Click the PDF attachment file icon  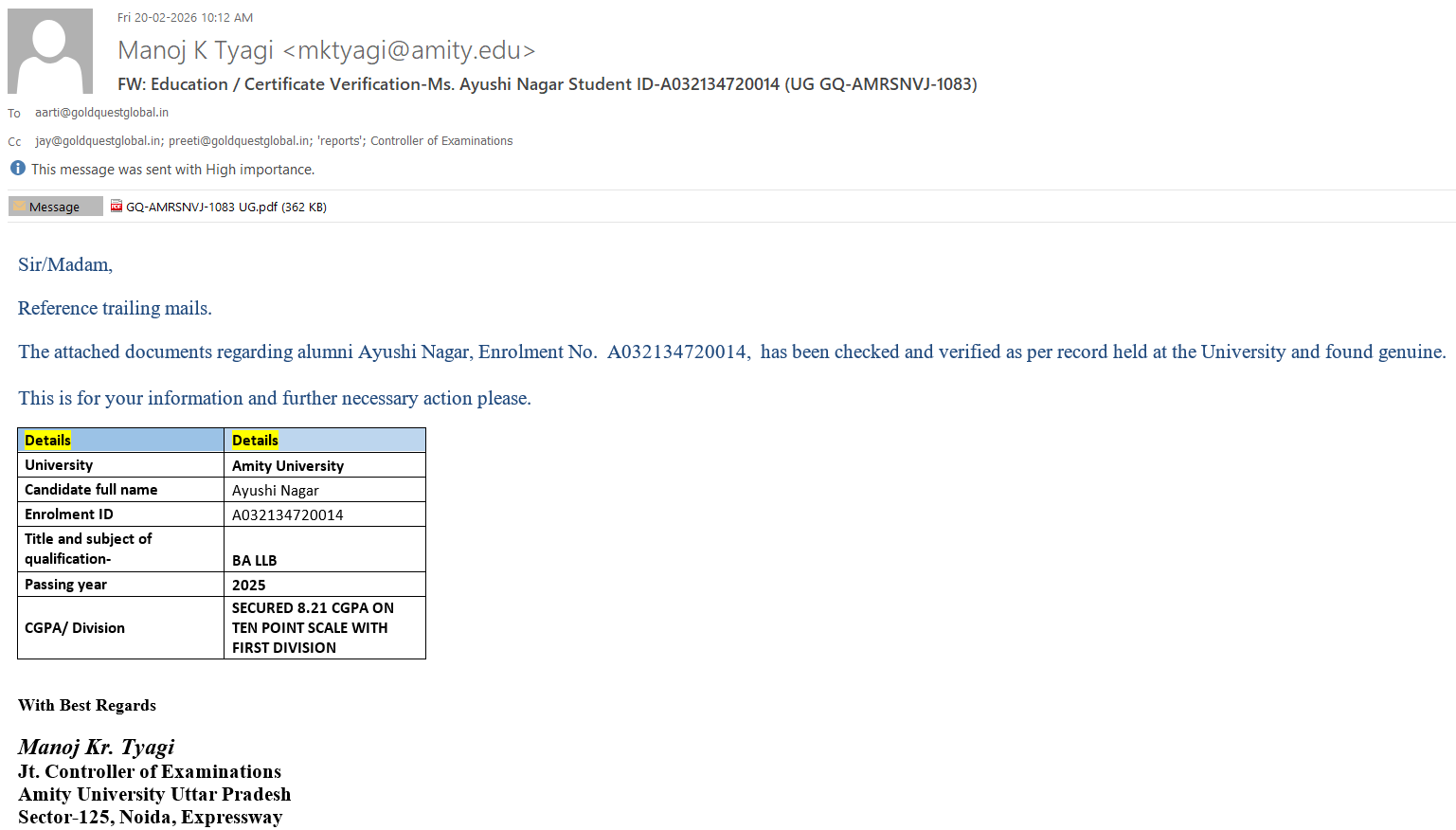(x=117, y=206)
